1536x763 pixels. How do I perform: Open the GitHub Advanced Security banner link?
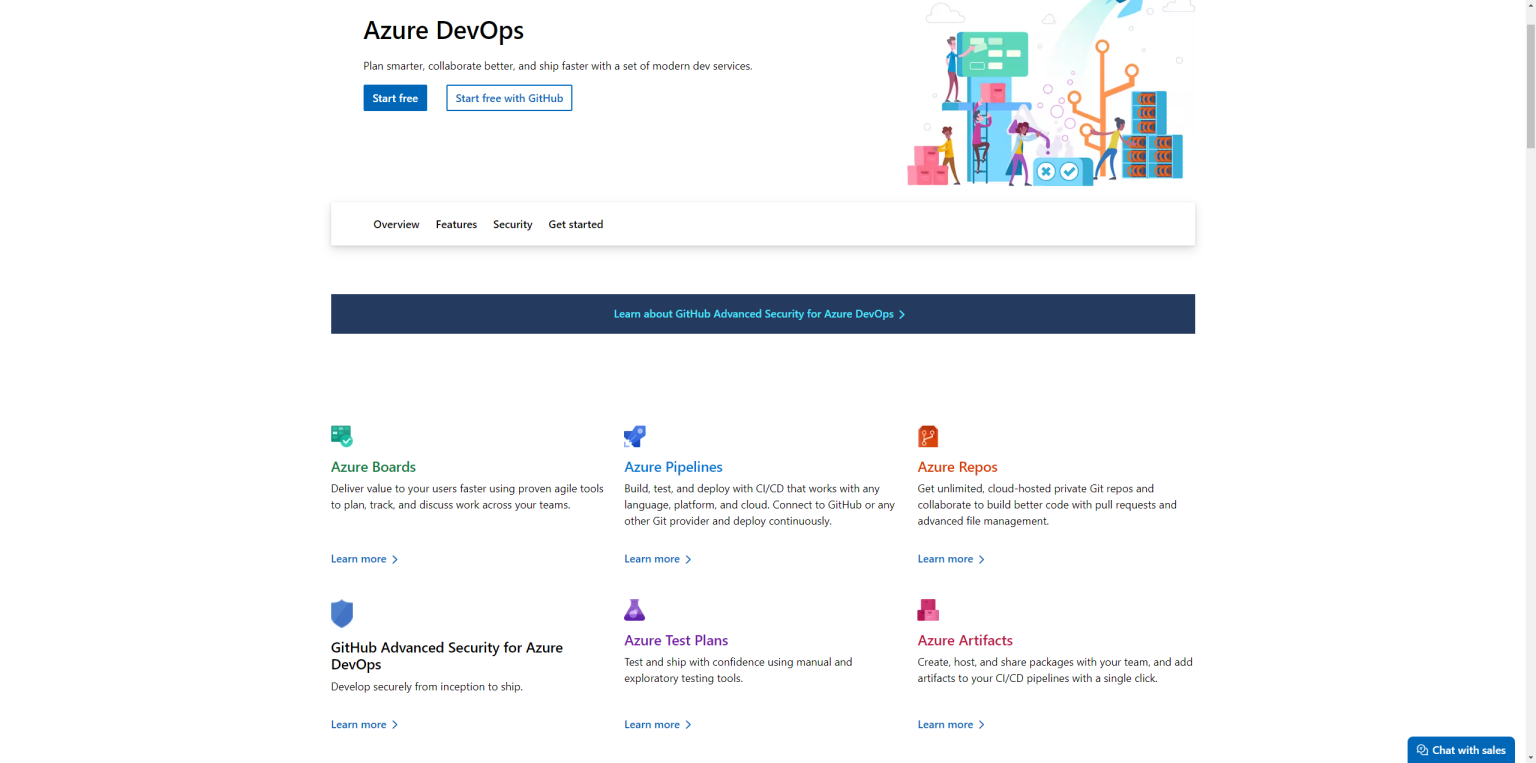(758, 314)
